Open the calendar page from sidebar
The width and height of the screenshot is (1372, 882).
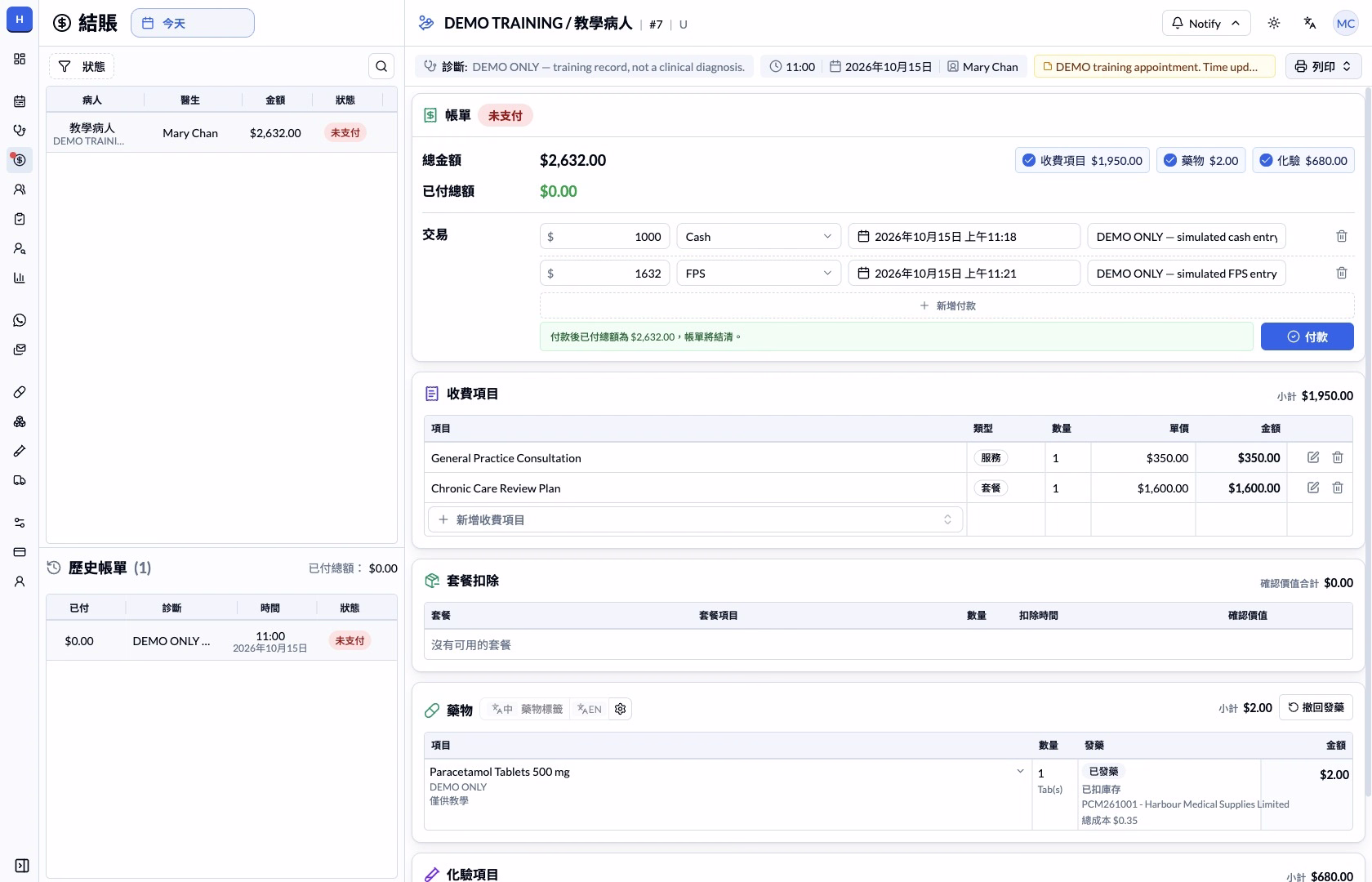[20, 101]
